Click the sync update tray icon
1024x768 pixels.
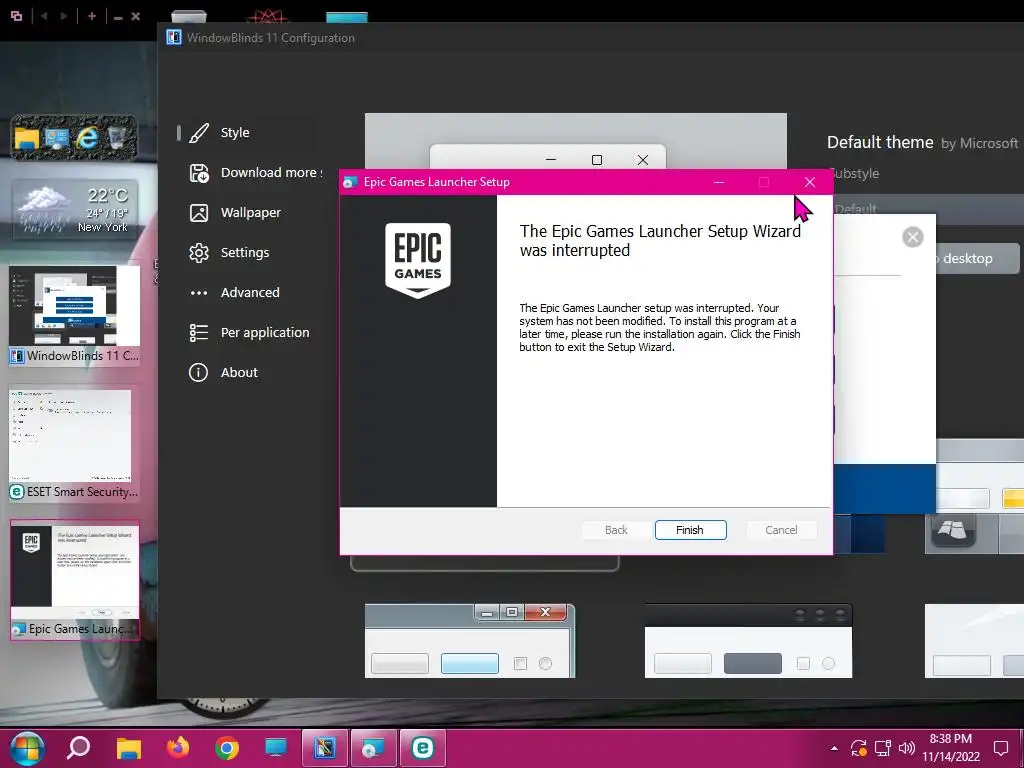[x=858, y=748]
